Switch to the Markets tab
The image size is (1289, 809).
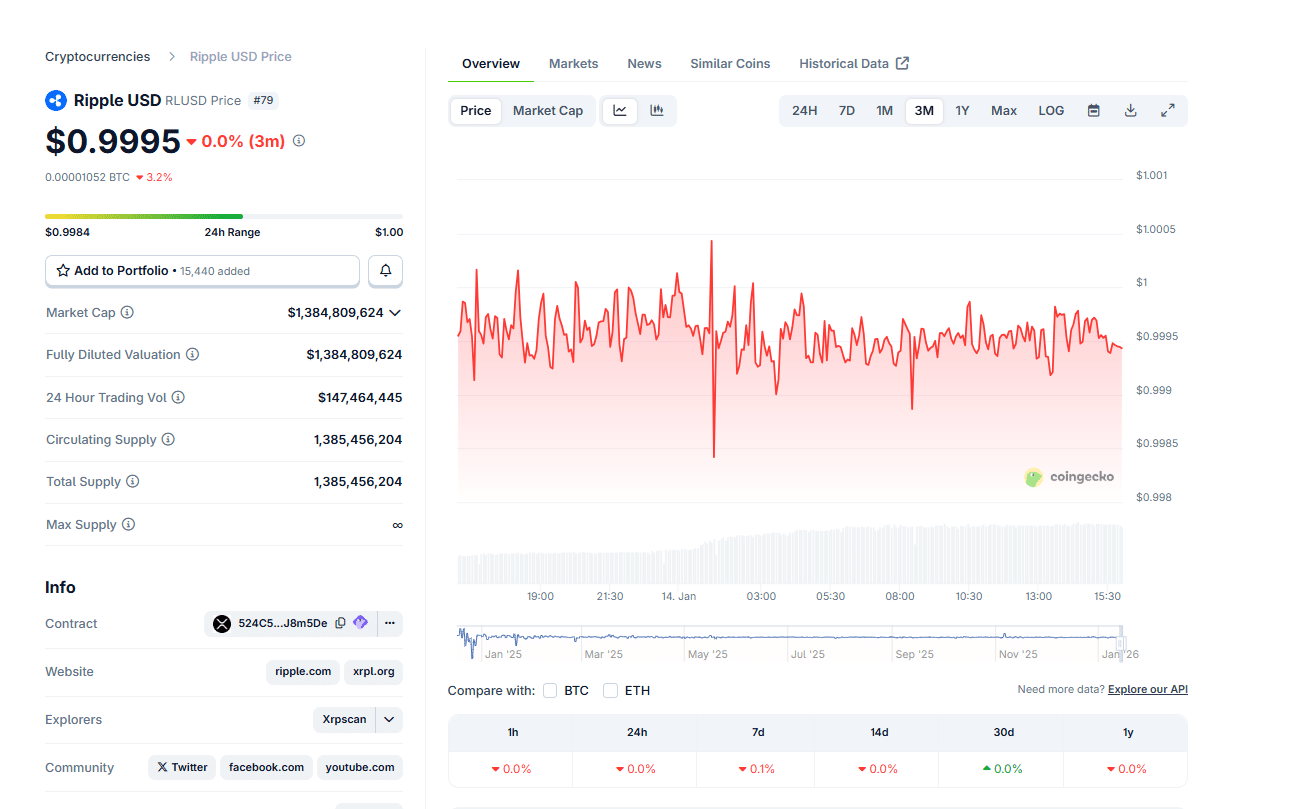573,64
